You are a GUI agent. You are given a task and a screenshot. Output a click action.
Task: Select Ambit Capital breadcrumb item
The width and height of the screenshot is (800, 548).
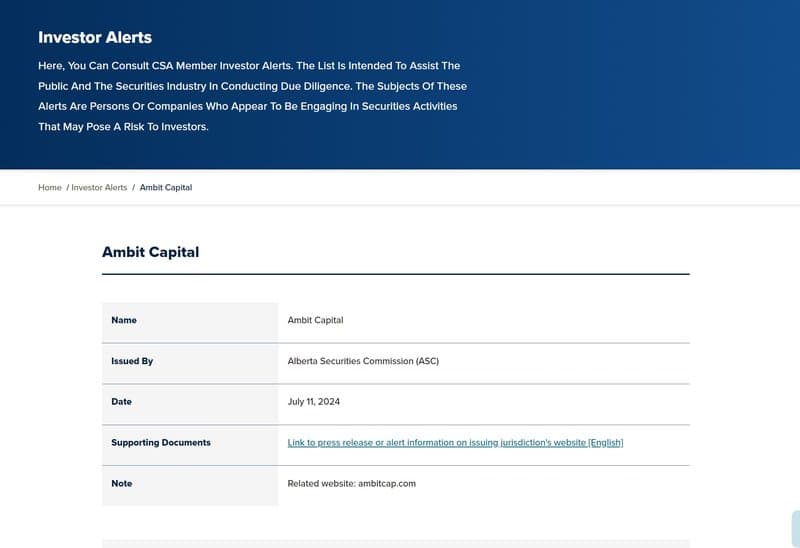pos(166,187)
